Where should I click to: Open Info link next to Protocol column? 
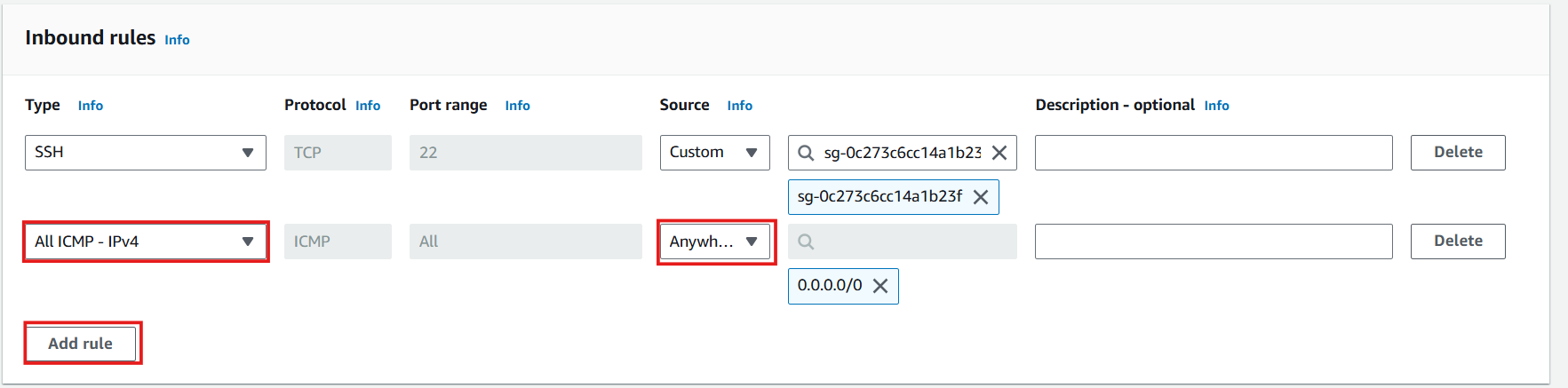click(x=368, y=106)
